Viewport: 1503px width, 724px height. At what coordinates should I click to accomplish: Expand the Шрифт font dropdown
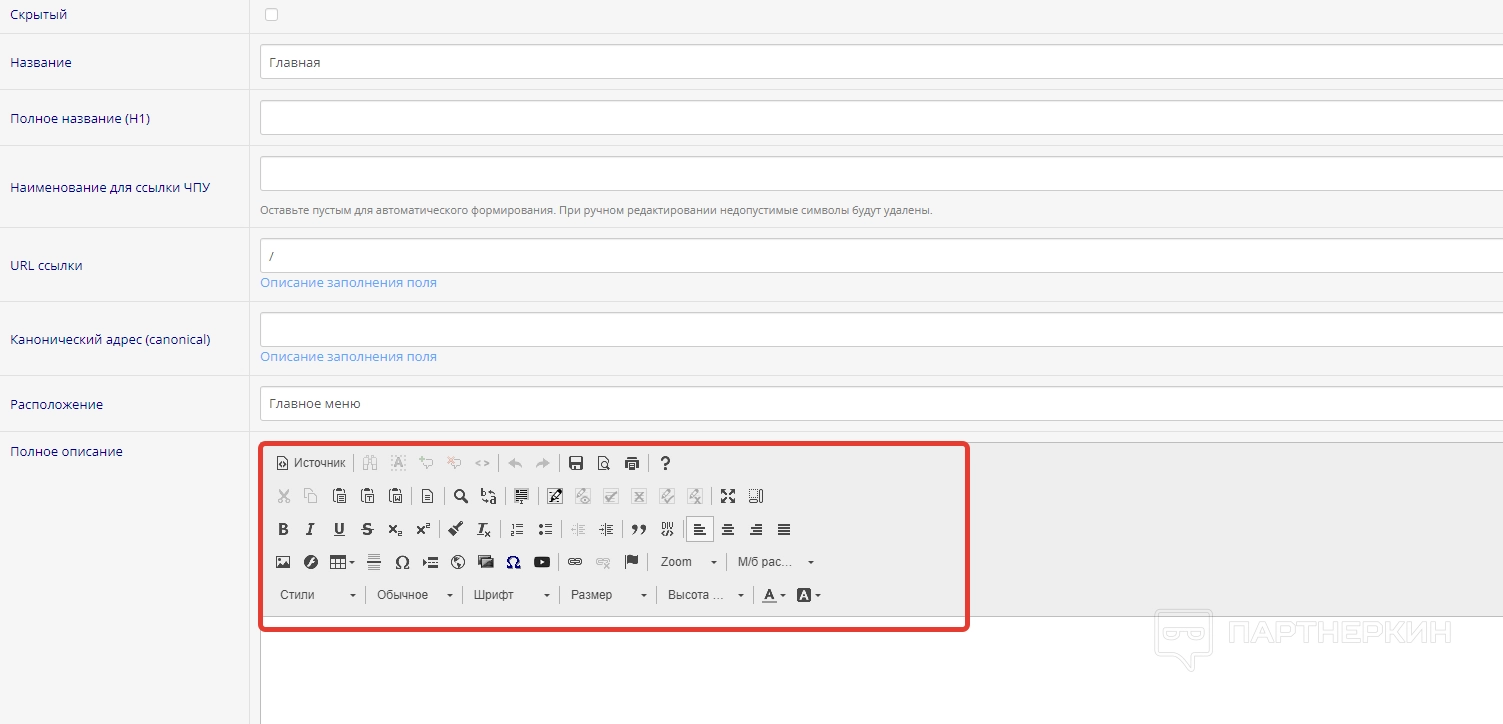[512, 595]
